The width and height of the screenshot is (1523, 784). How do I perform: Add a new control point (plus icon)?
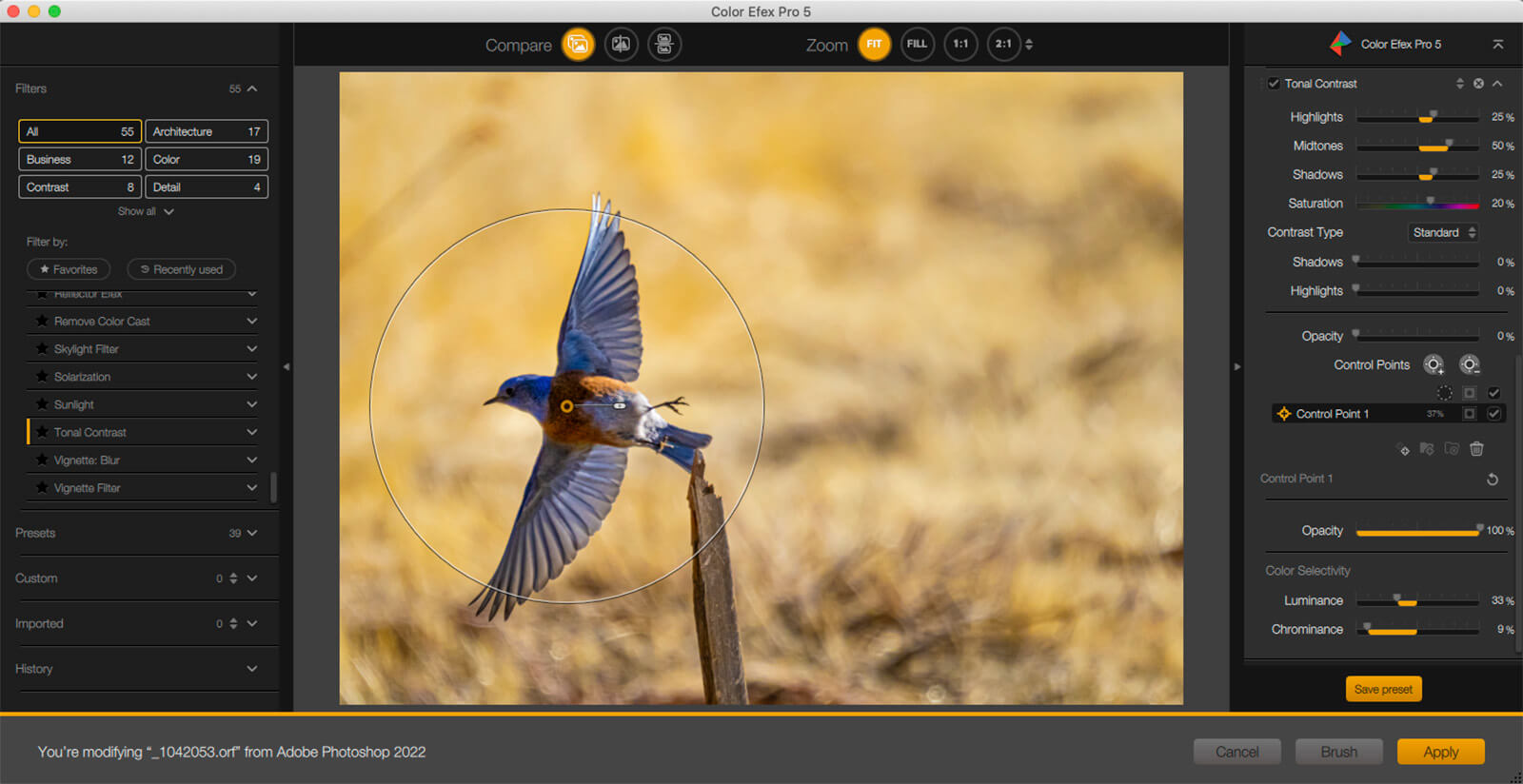click(1434, 364)
